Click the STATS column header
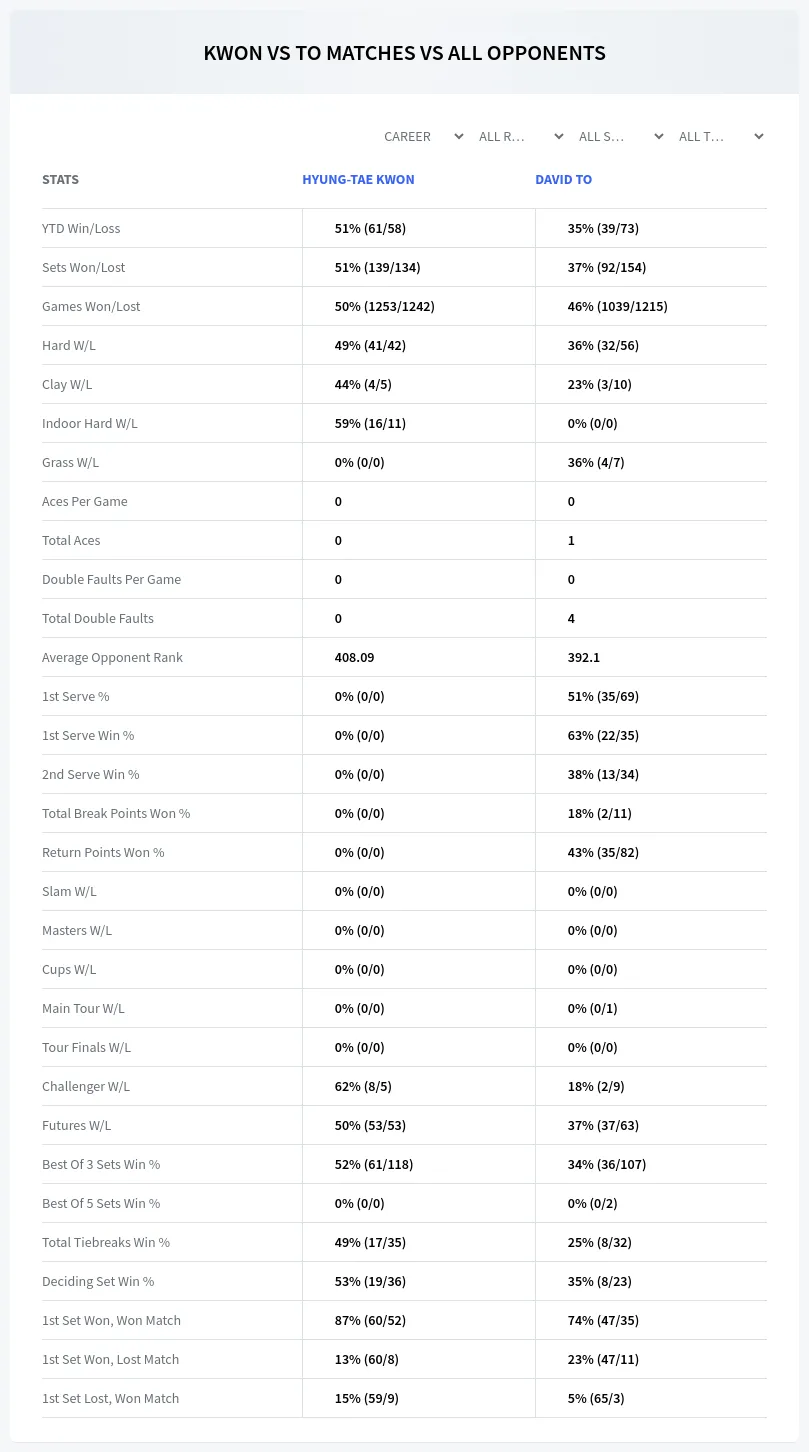Viewport: 809px width, 1452px height. point(60,180)
